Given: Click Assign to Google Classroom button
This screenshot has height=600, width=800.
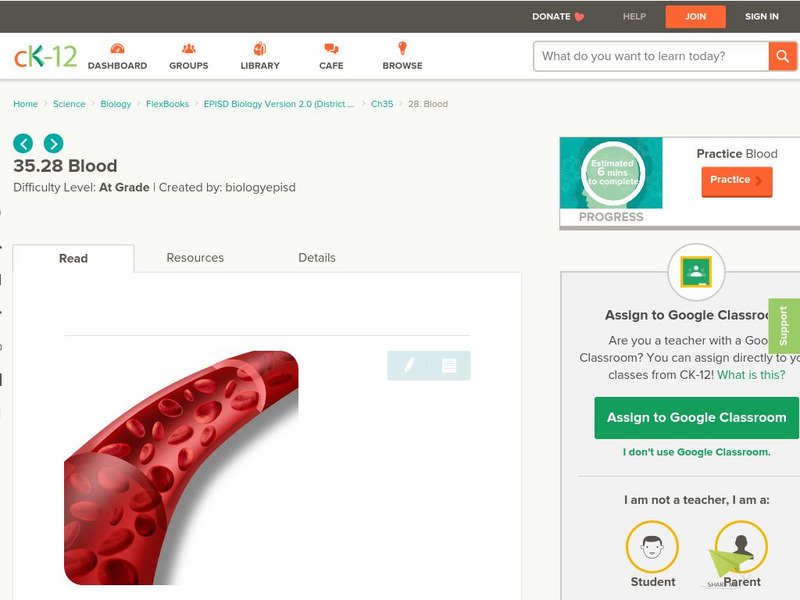Looking at the screenshot, I should pos(696,418).
